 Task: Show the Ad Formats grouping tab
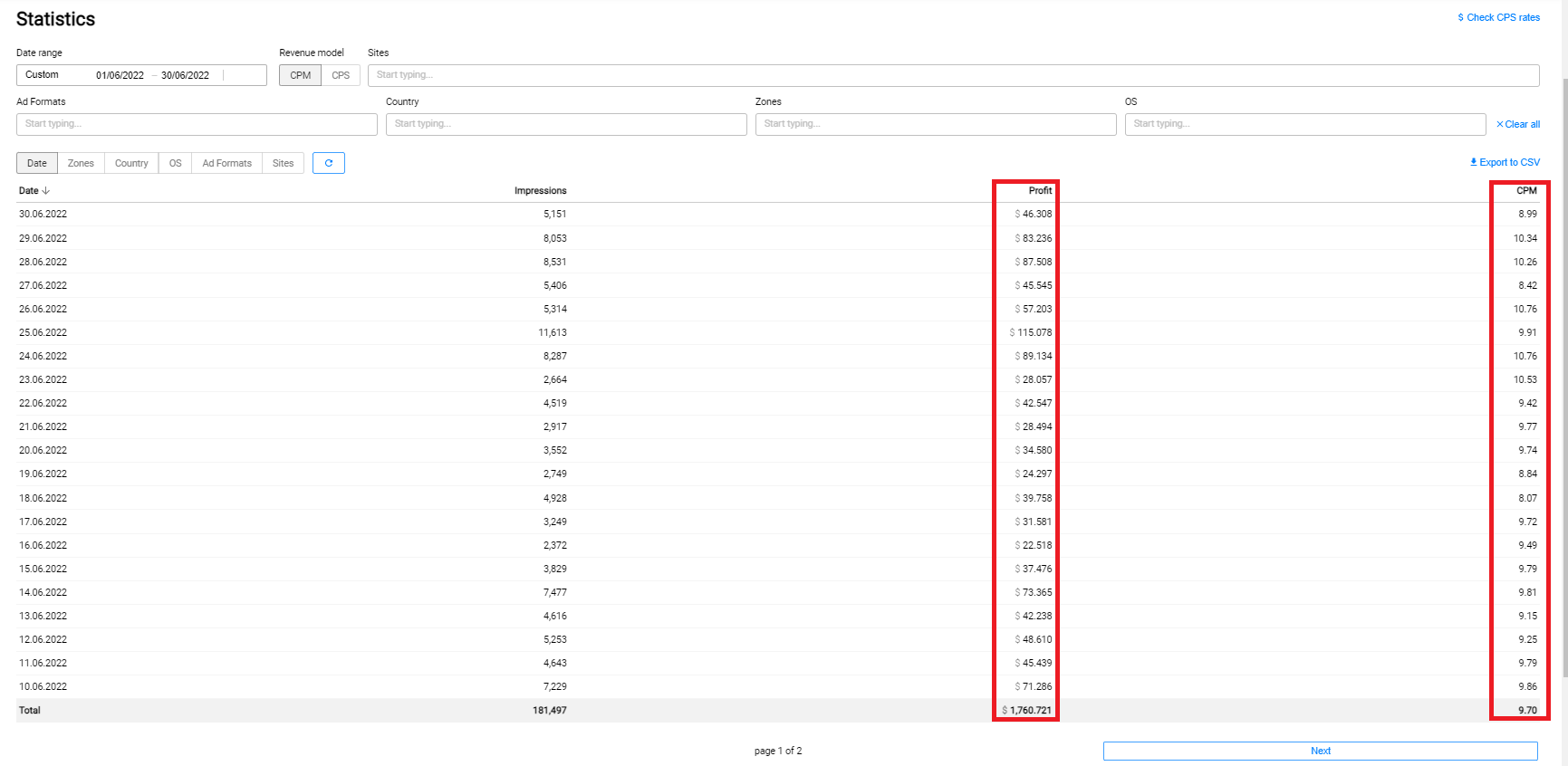[226, 163]
